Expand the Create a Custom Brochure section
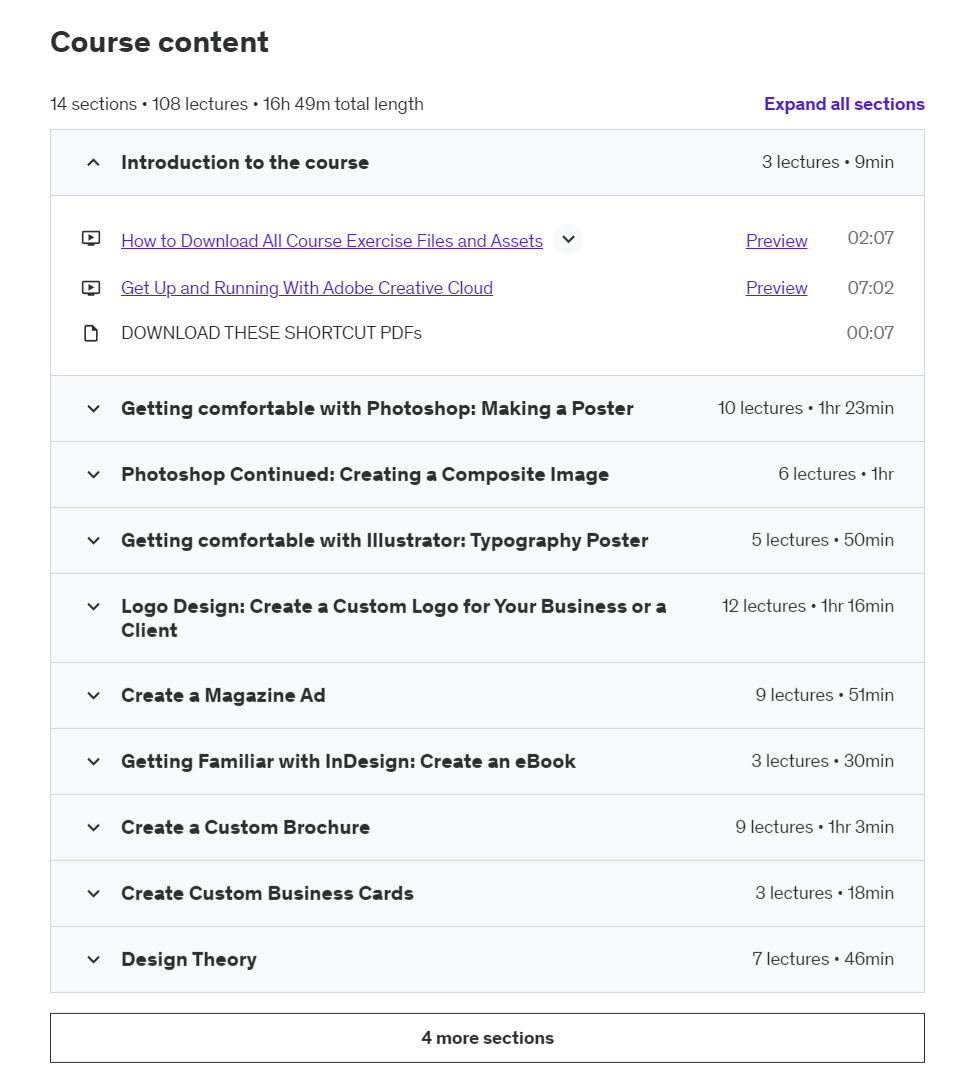 [93, 828]
